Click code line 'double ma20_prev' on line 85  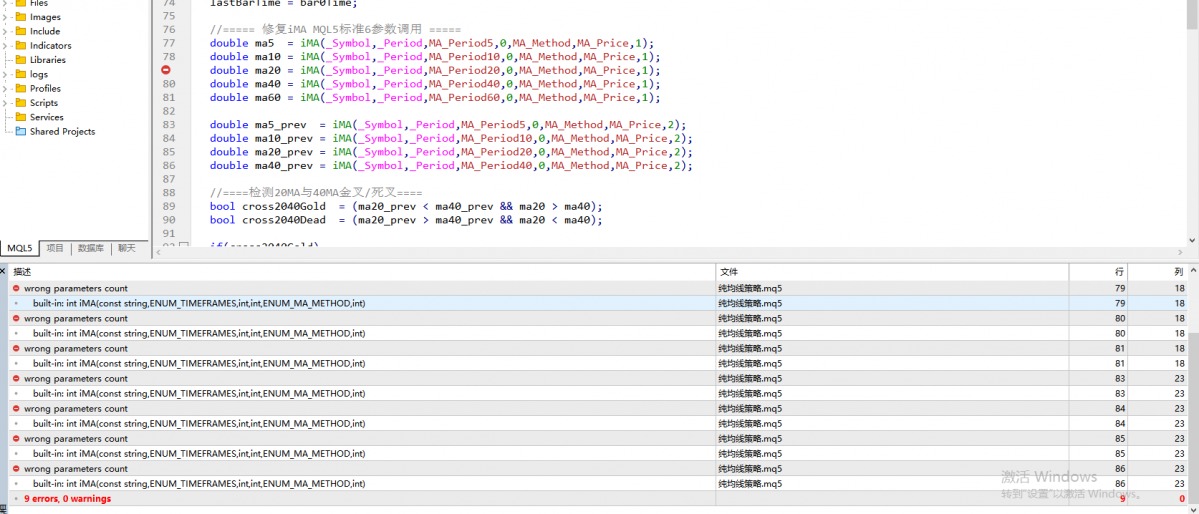pyautogui.click(x=451, y=152)
